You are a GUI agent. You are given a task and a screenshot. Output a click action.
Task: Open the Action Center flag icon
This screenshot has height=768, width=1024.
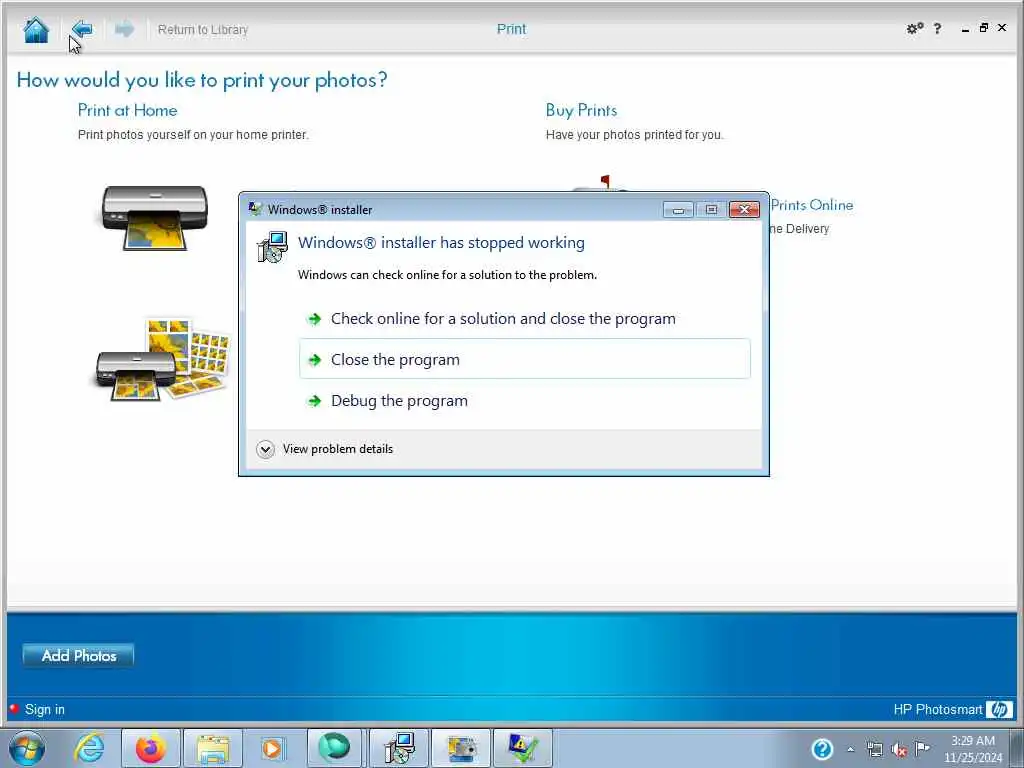[x=922, y=748]
